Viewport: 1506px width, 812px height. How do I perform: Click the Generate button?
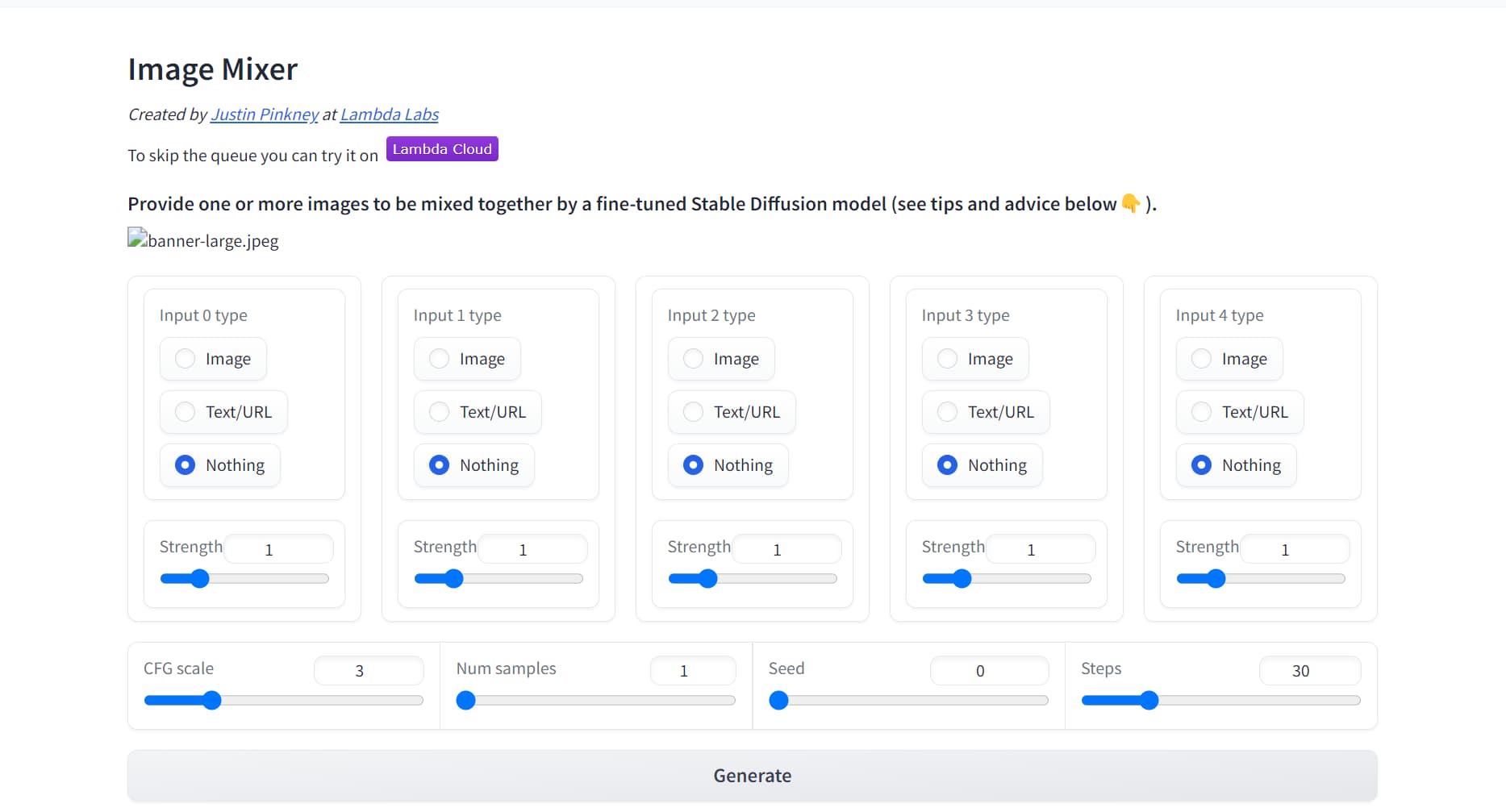(x=752, y=776)
